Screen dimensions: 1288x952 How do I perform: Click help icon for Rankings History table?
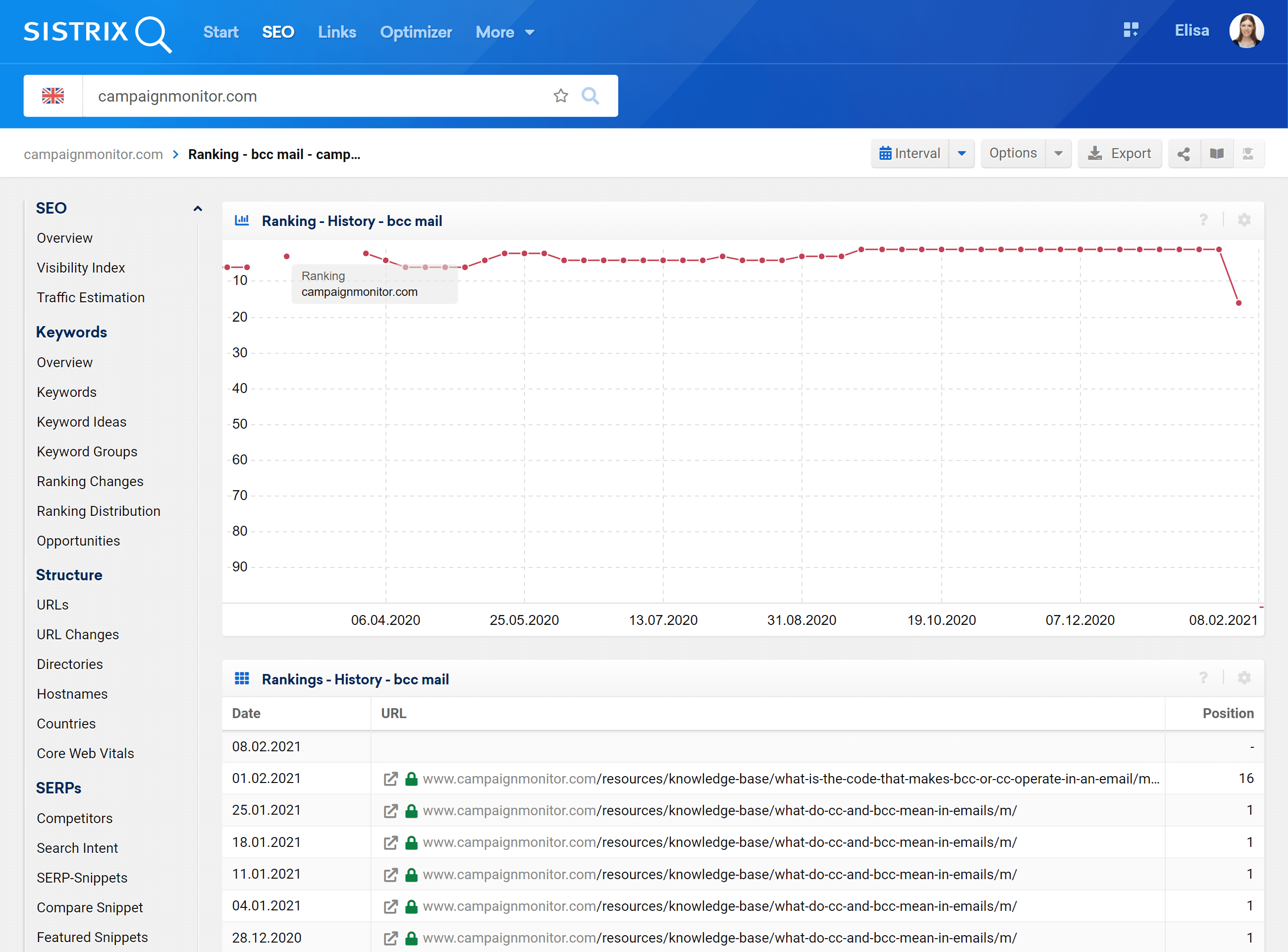(1203, 678)
